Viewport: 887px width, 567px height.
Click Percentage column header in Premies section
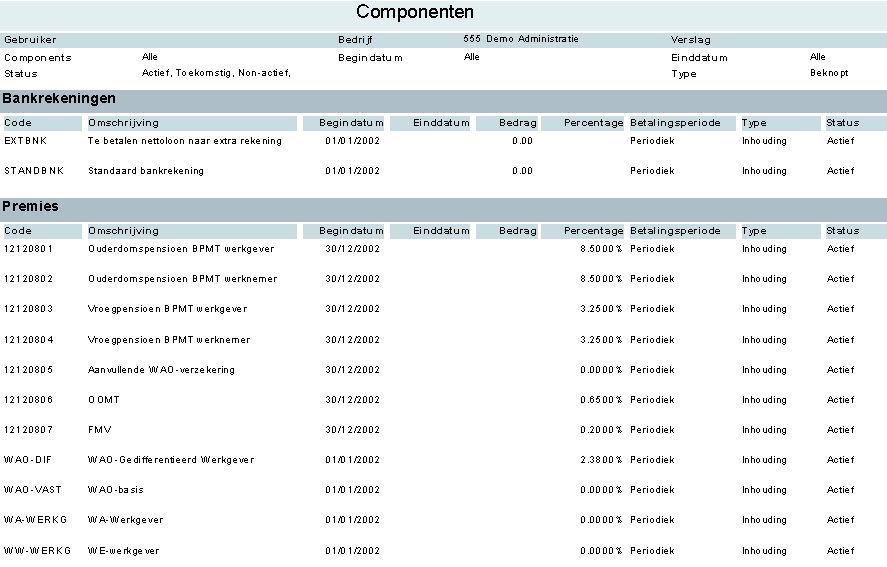(x=593, y=231)
